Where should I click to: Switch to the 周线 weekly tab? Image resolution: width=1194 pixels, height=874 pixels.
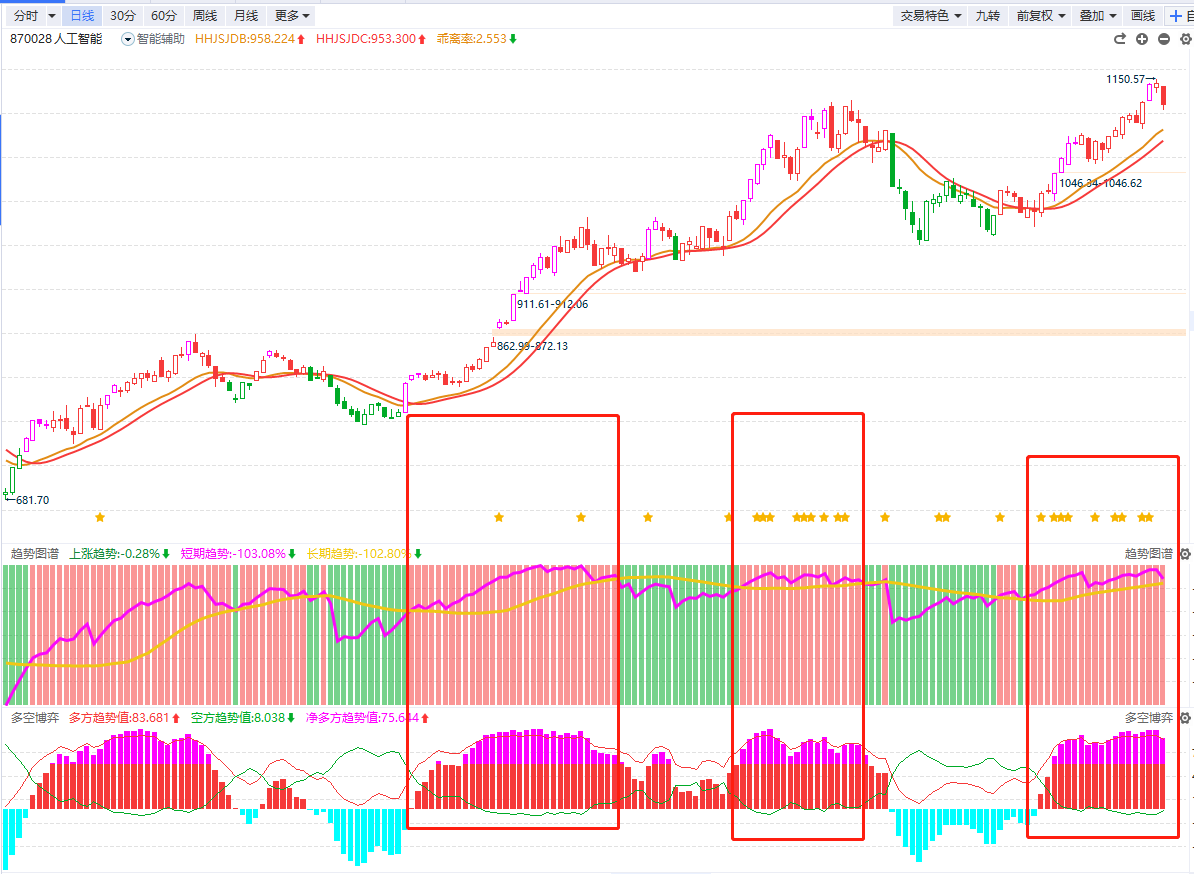pos(205,16)
